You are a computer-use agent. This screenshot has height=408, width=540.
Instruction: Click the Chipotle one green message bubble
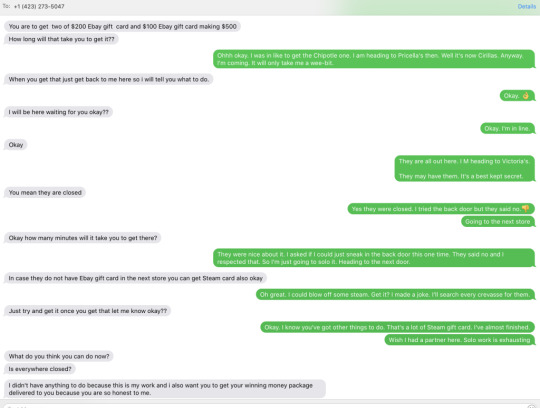[x=374, y=59]
